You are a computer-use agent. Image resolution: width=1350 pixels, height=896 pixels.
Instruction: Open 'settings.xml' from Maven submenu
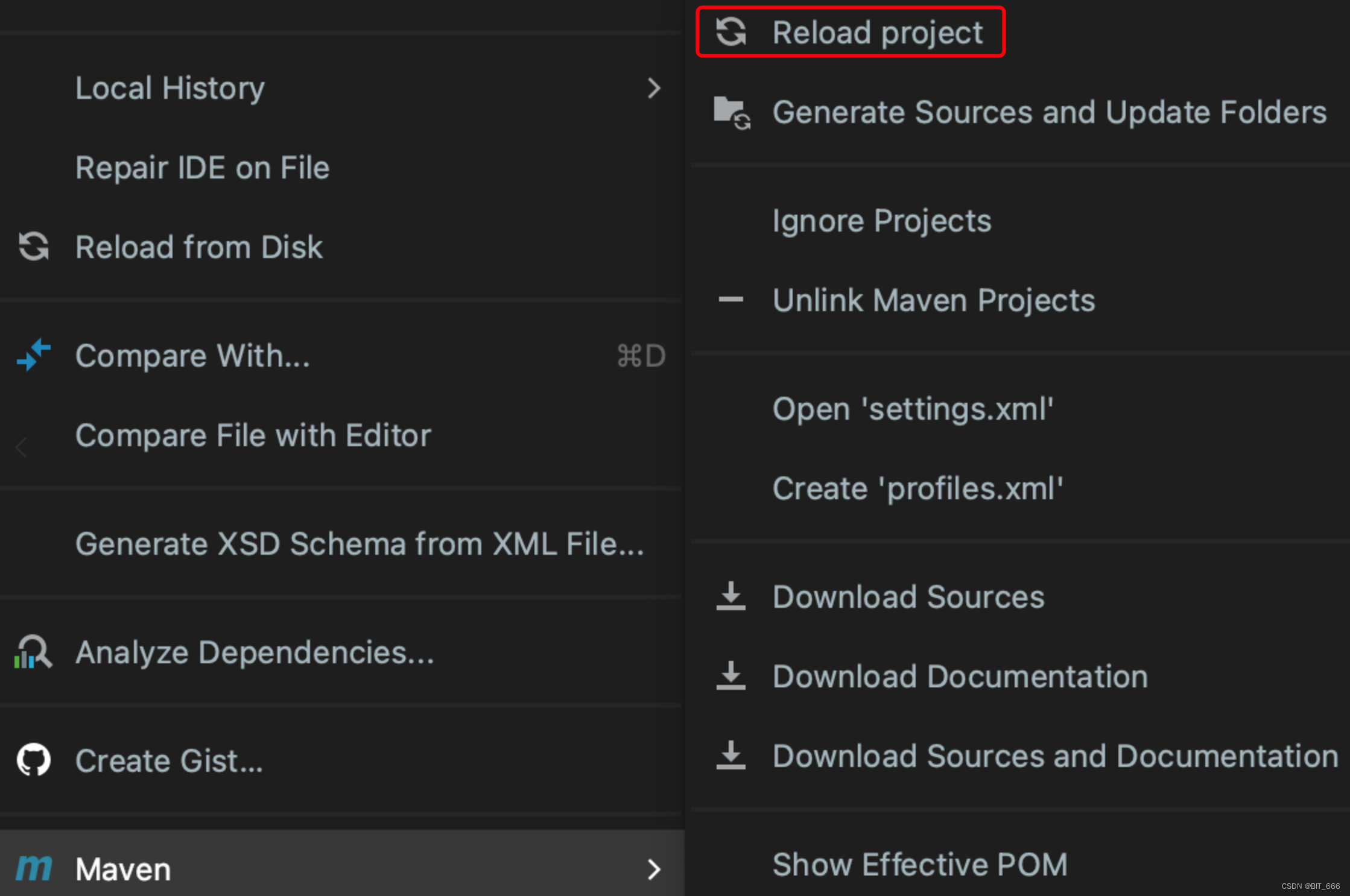[913, 409]
